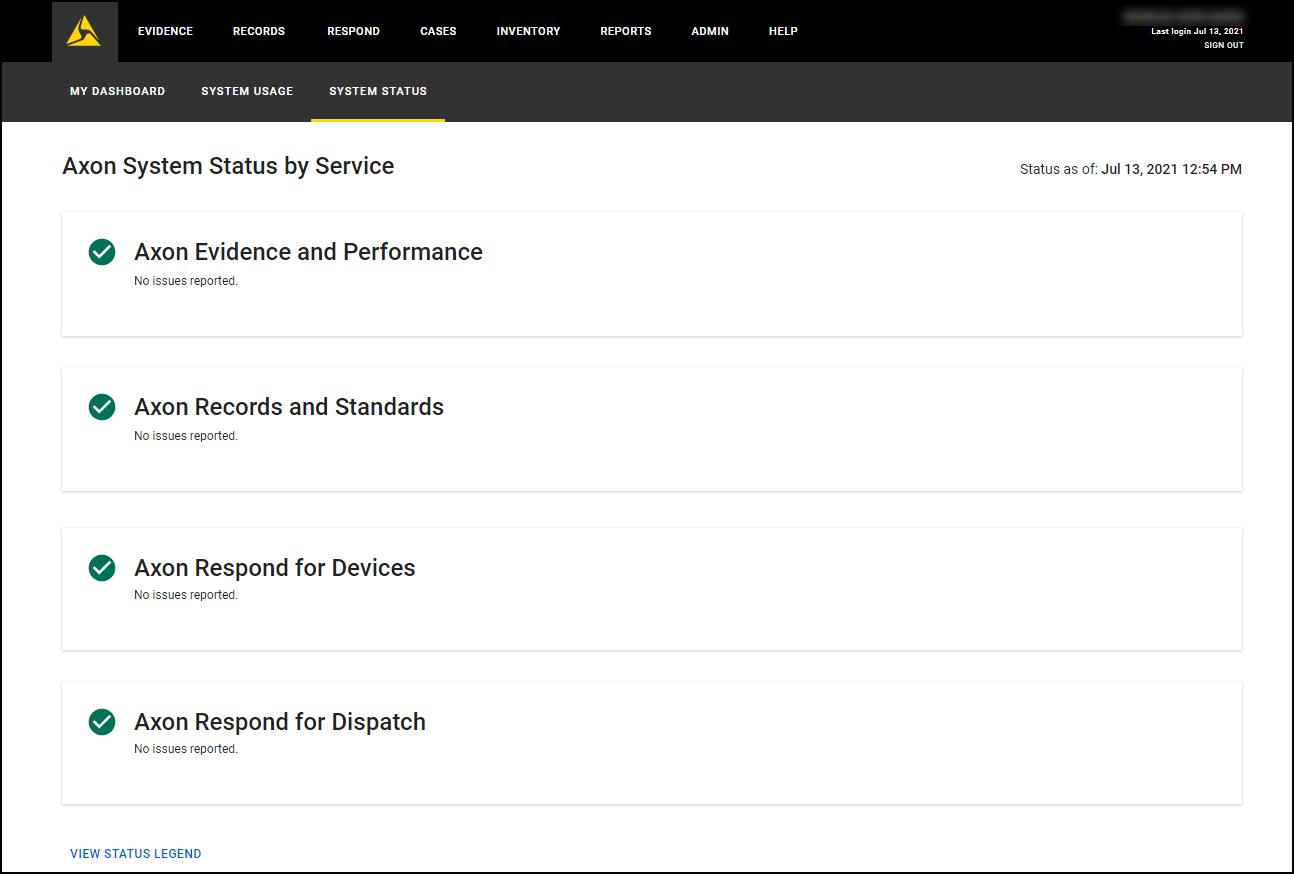
Task: Click the status icon next to Axon Records and Standards
Action: pyautogui.click(x=101, y=407)
